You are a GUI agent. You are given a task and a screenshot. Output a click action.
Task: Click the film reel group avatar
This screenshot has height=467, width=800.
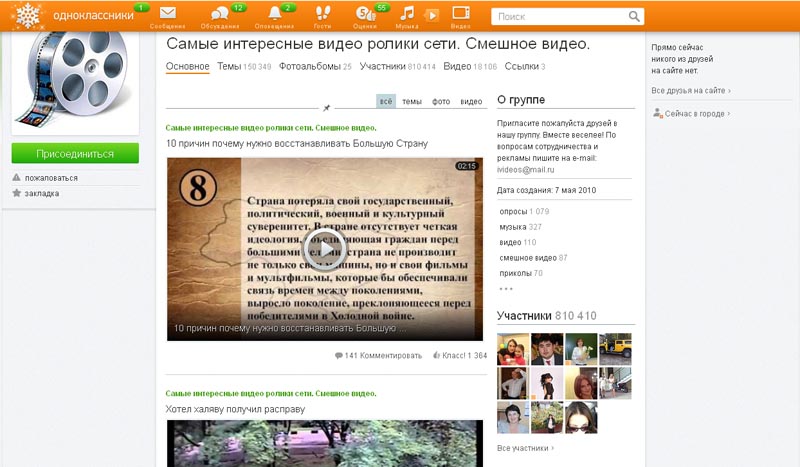coord(75,81)
